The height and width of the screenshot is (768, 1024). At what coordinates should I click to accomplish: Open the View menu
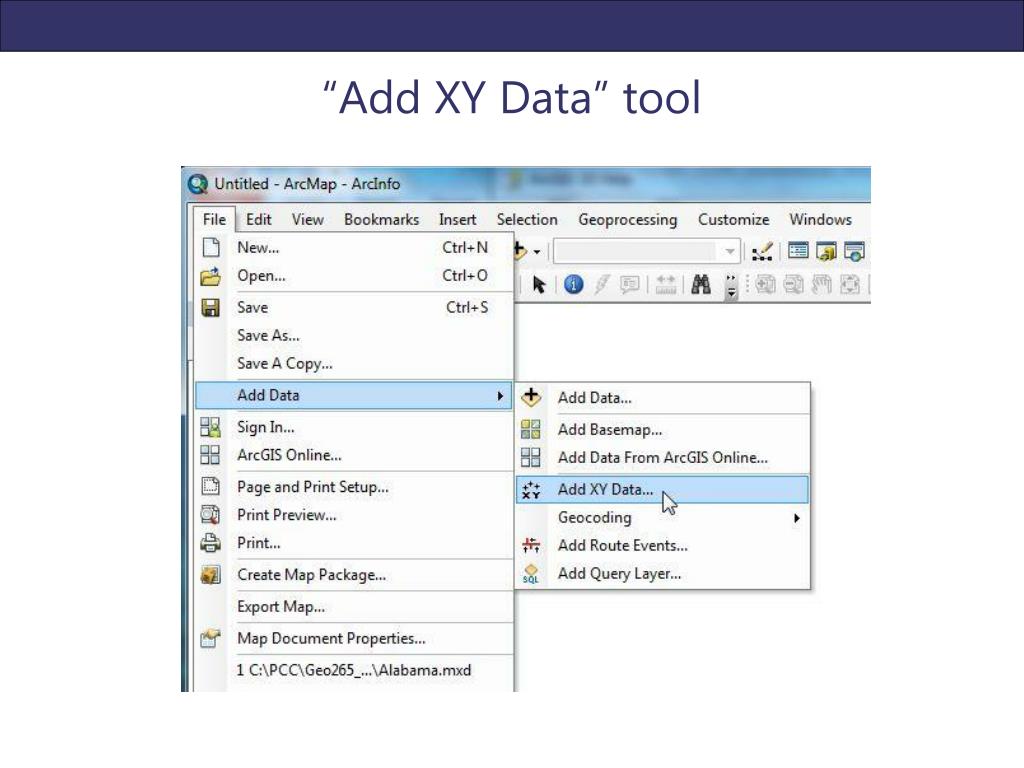tap(308, 219)
